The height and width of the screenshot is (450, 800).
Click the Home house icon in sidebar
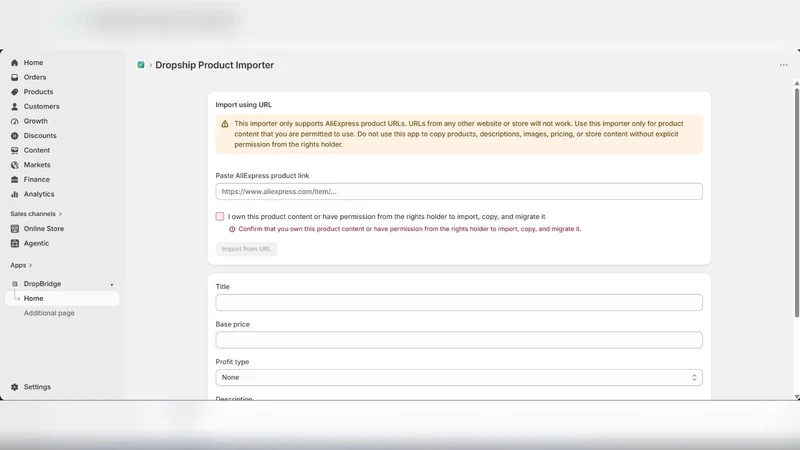(x=14, y=63)
